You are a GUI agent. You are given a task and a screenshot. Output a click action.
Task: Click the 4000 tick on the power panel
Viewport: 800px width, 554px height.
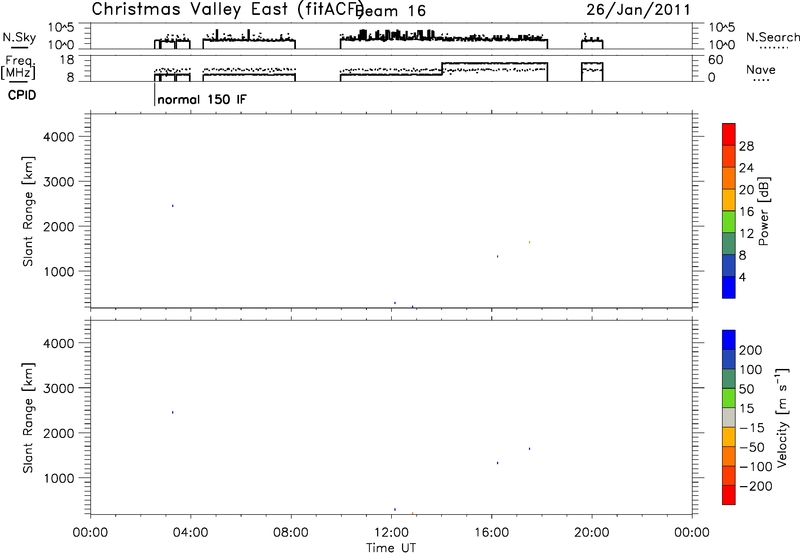click(x=59, y=137)
